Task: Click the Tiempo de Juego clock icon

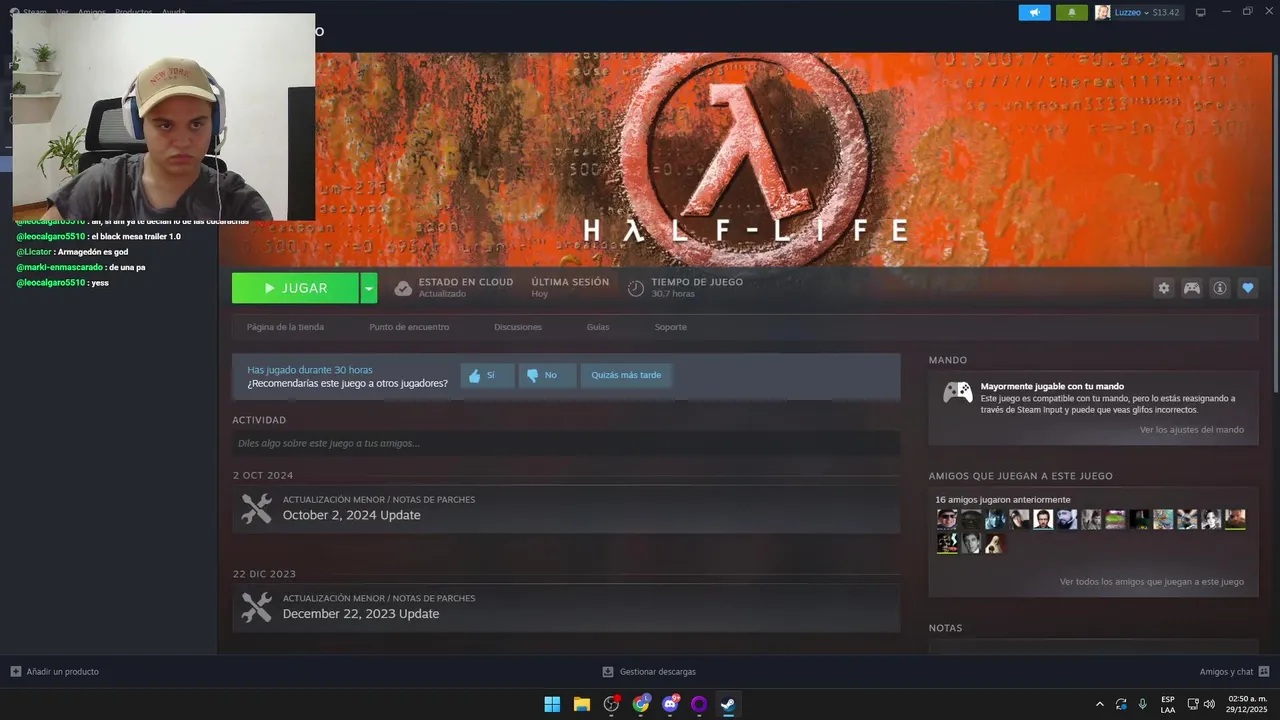Action: [636, 288]
